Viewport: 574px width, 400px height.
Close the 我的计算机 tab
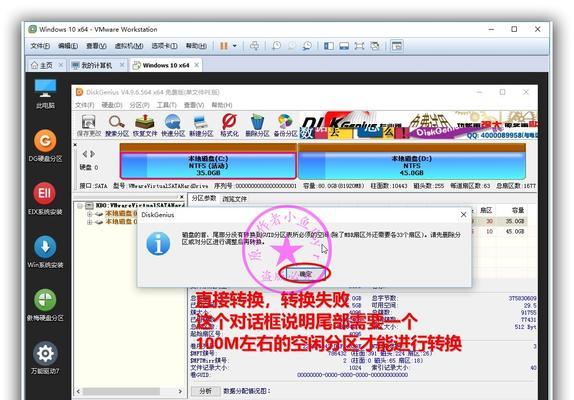(x=122, y=65)
